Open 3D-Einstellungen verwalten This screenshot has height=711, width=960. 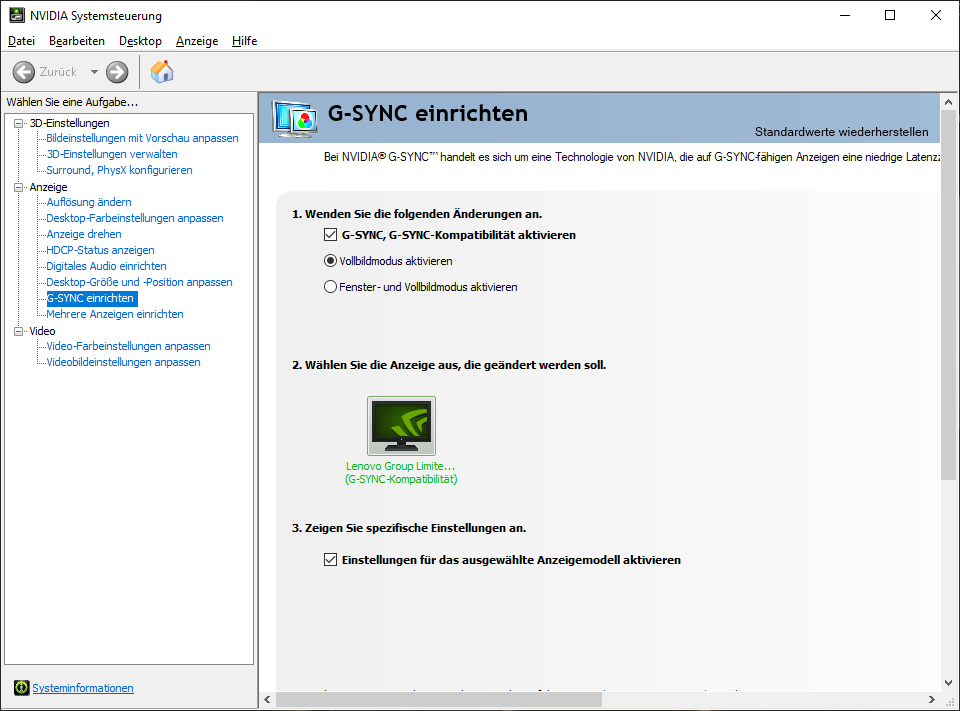click(x=112, y=154)
